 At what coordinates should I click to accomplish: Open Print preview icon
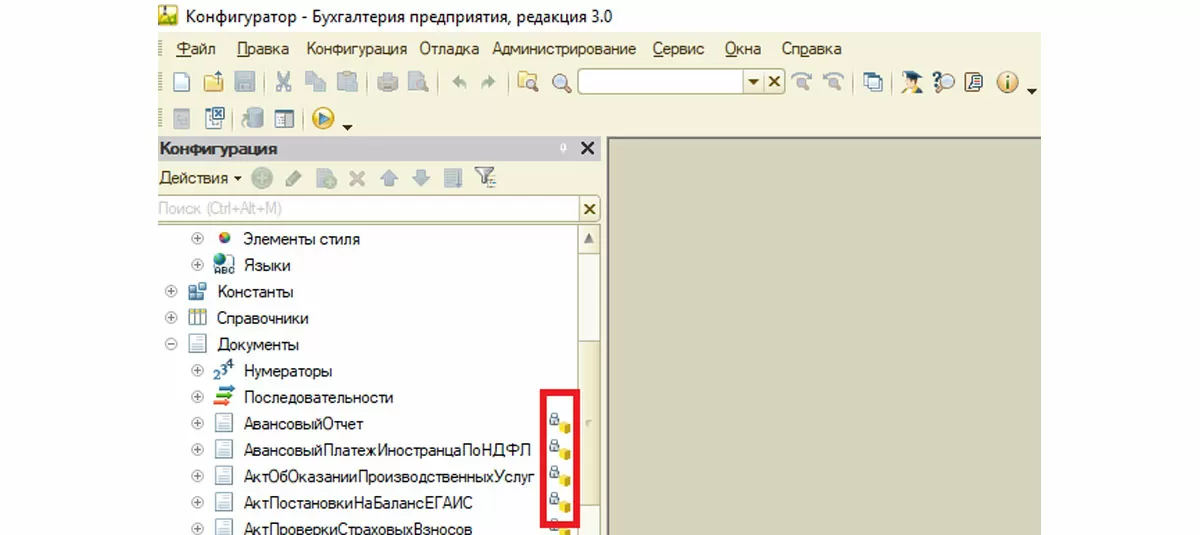(418, 83)
